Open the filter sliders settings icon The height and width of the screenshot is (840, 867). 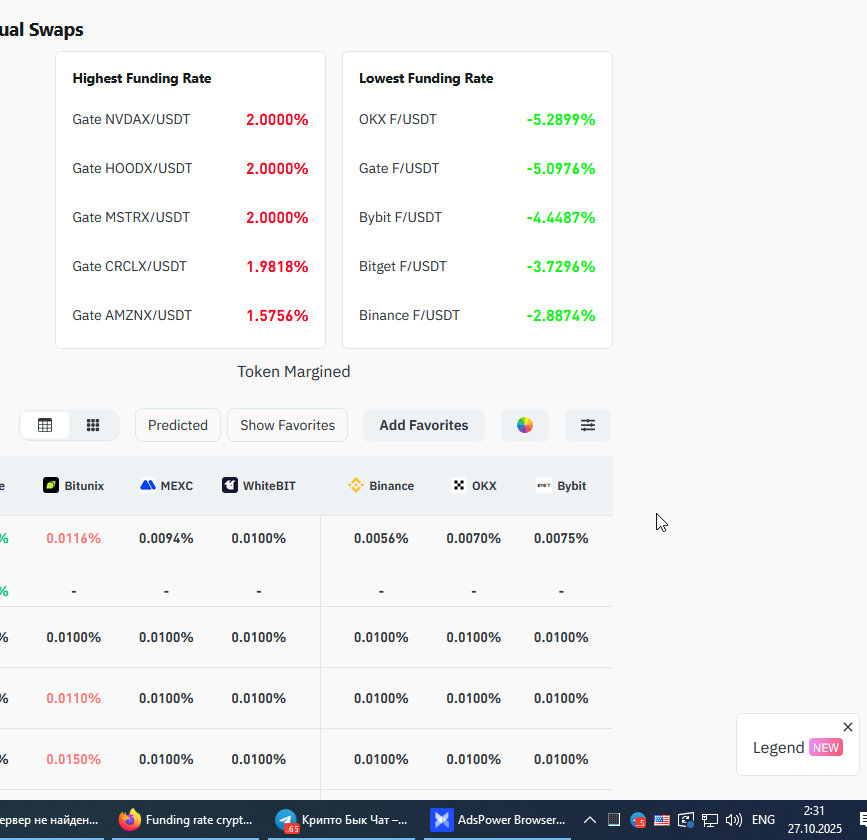pos(588,425)
